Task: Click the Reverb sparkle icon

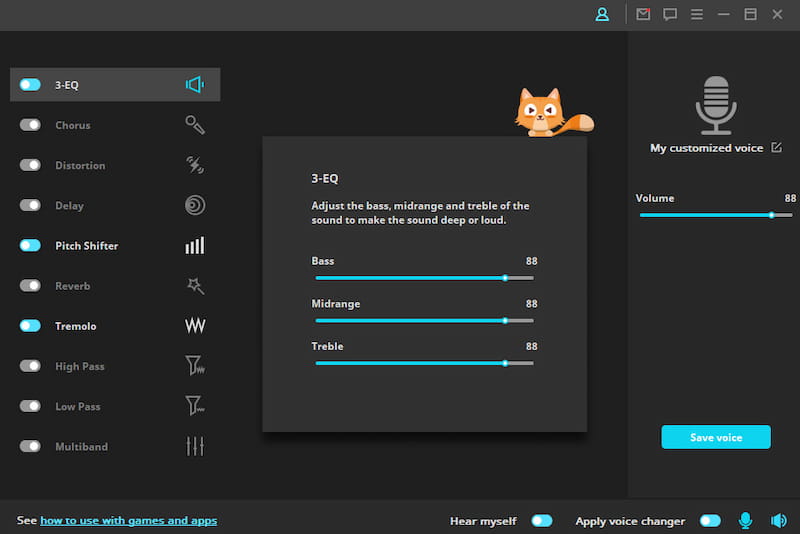Action: [195, 286]
